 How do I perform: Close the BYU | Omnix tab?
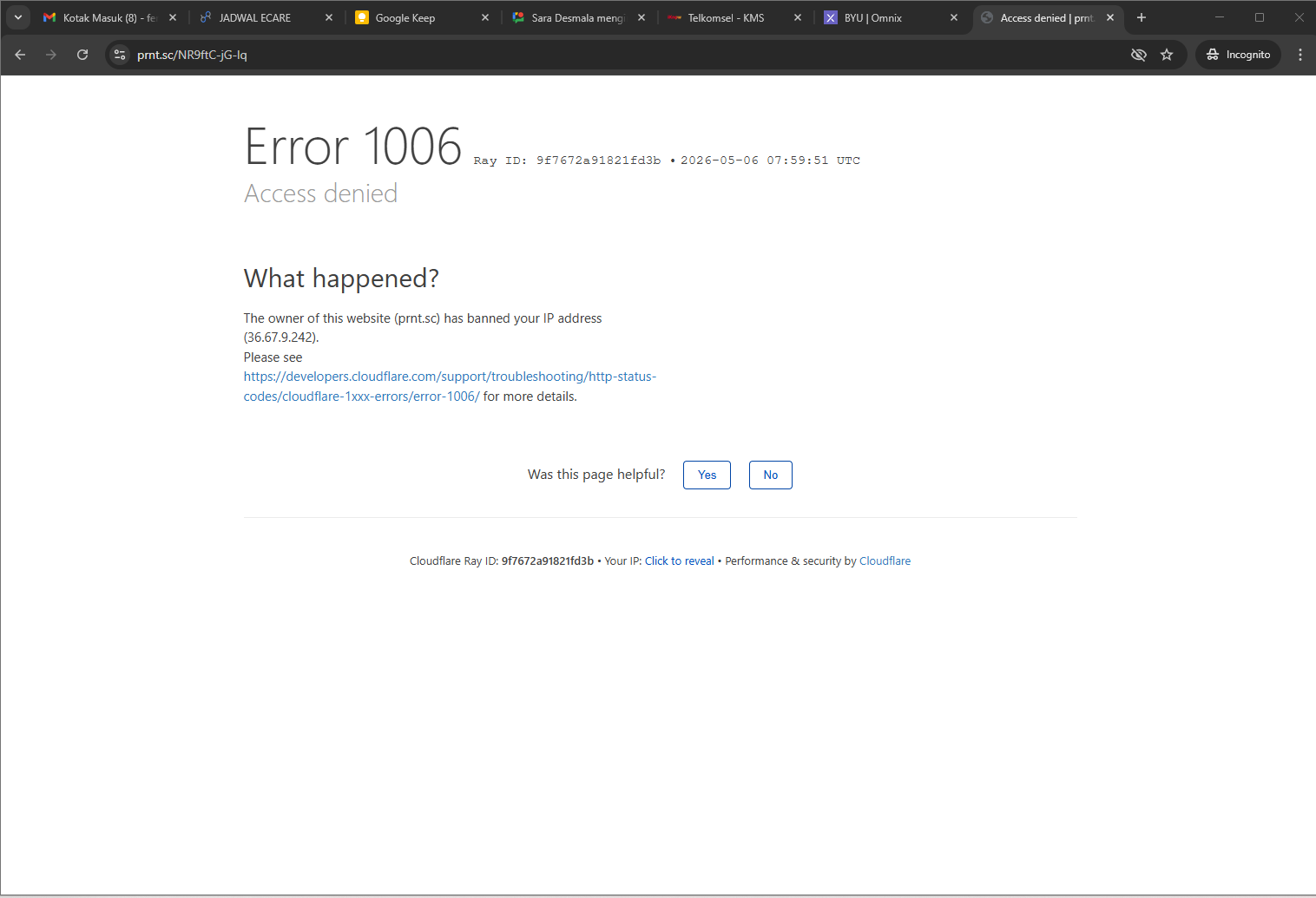954,17
